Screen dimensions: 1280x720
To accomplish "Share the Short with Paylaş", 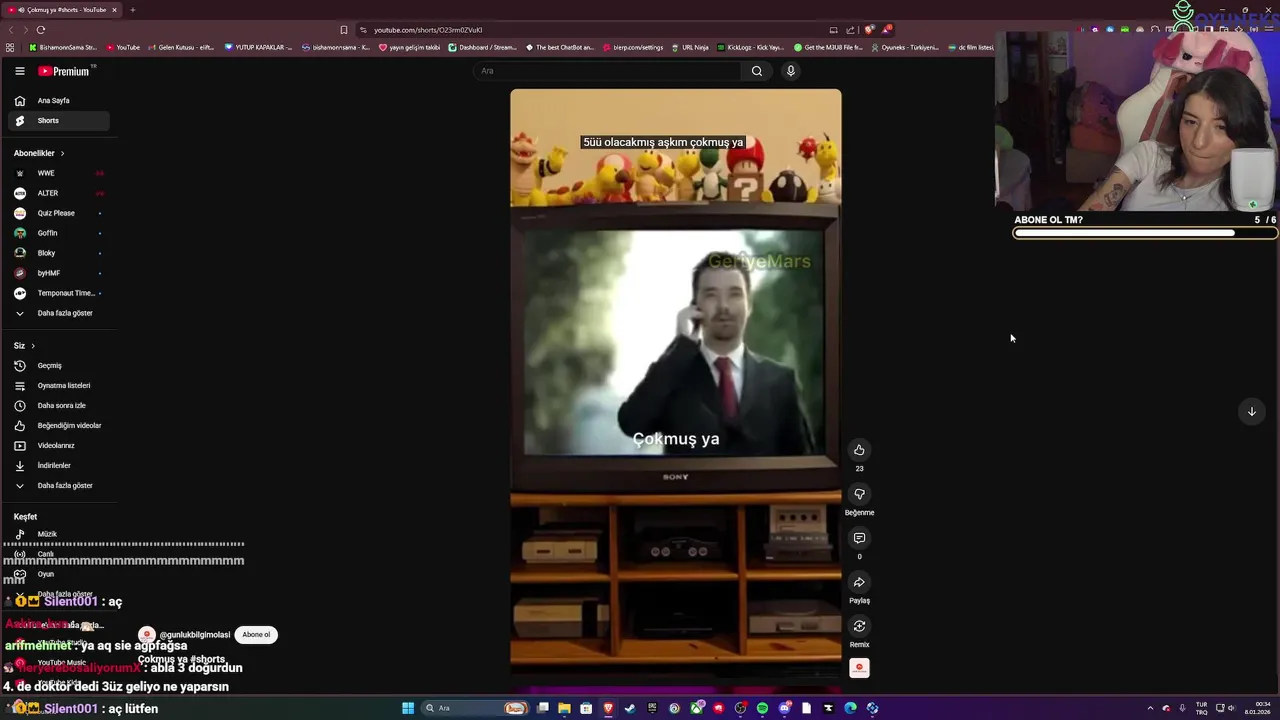I will [x=859, y=582].
